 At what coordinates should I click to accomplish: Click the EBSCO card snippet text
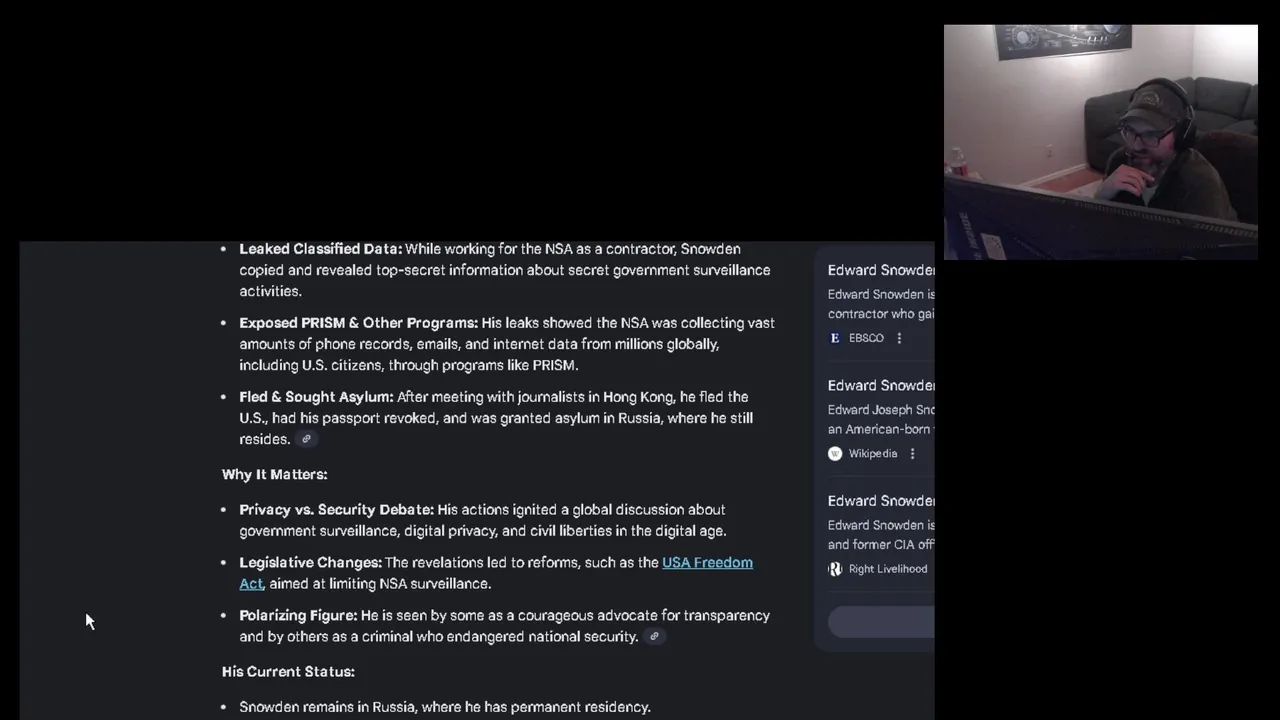881,304
